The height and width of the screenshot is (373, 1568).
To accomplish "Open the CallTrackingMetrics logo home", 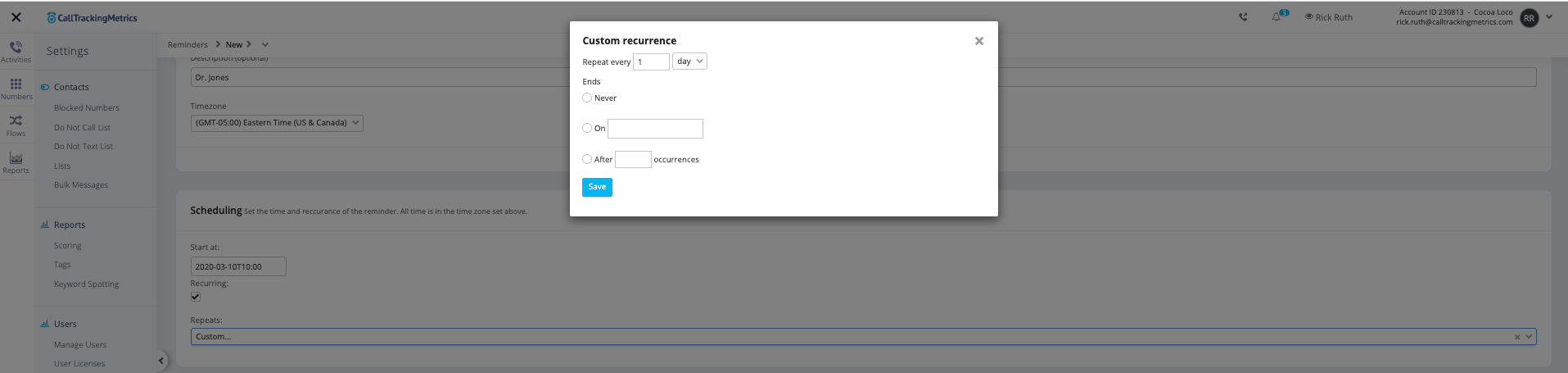I will point(92,17).
